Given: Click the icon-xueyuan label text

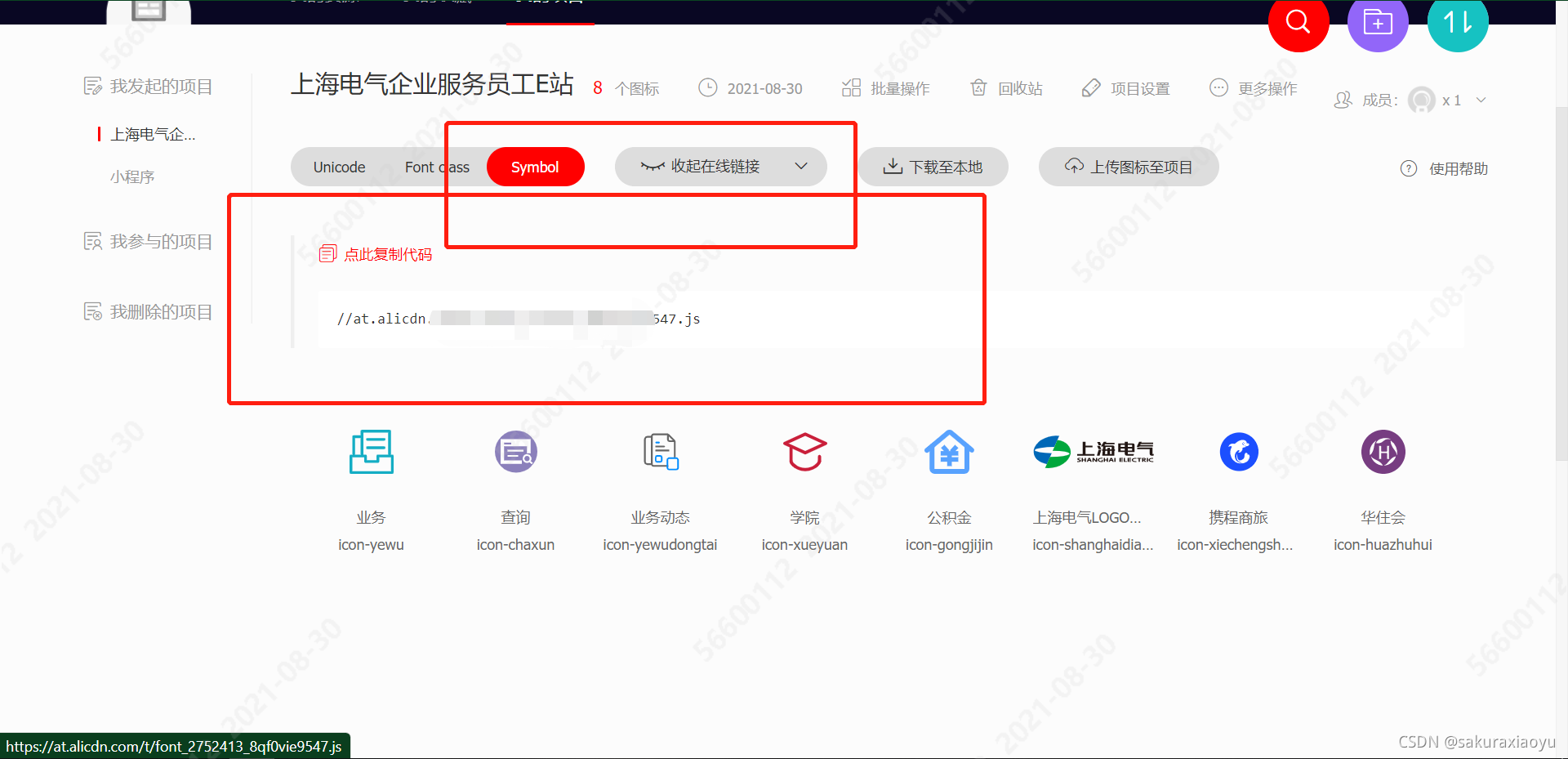Looking at the screenshot, I should [x=805, y=545].
